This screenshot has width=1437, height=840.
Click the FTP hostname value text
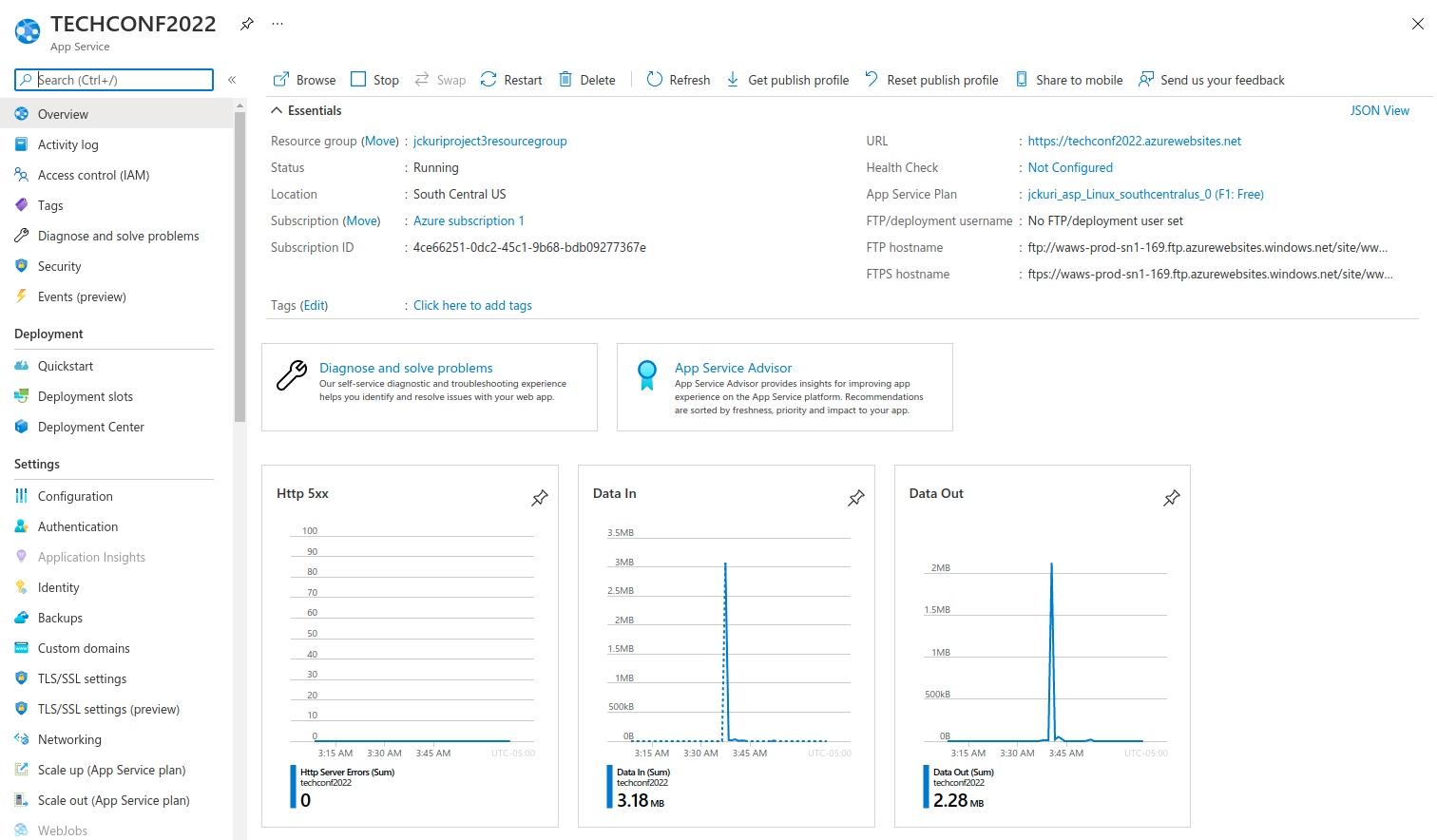(x=1207, y=247)
